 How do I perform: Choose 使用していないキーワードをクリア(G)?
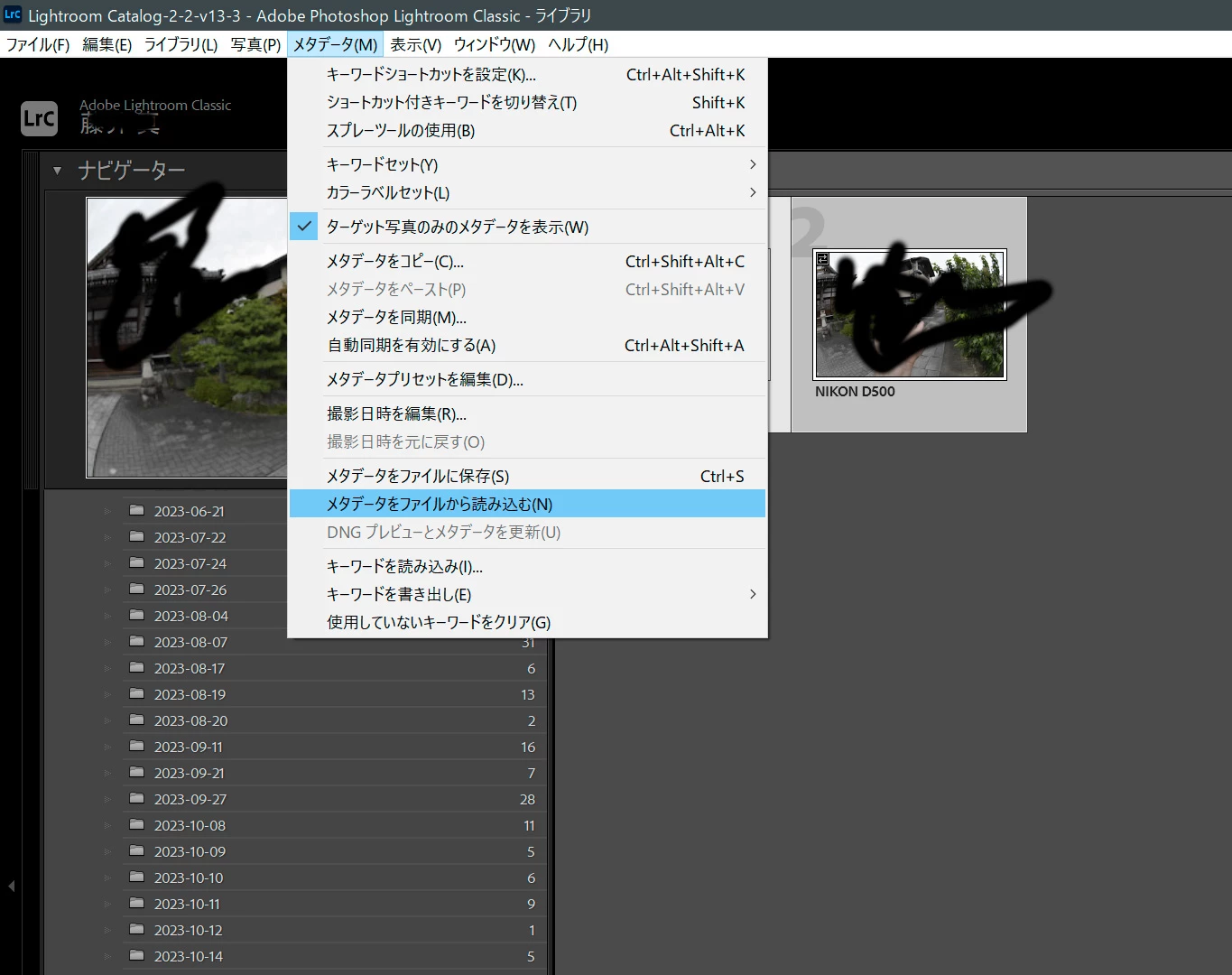527,623
